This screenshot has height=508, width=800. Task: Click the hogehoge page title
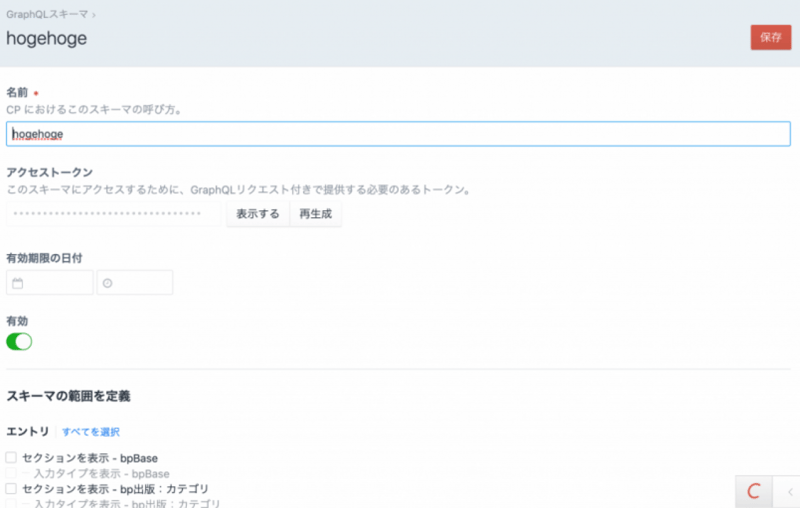[46, 39]
